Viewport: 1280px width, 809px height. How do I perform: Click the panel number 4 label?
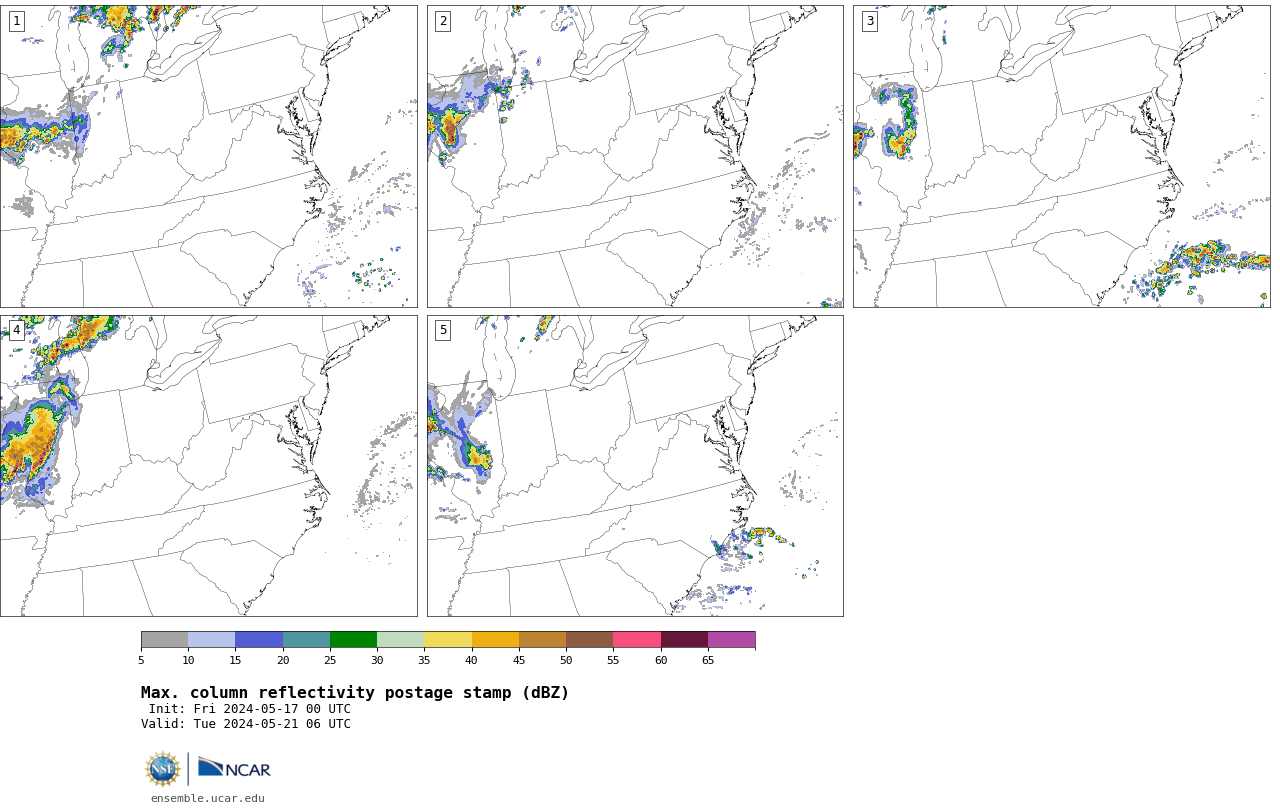coord(16,330)
